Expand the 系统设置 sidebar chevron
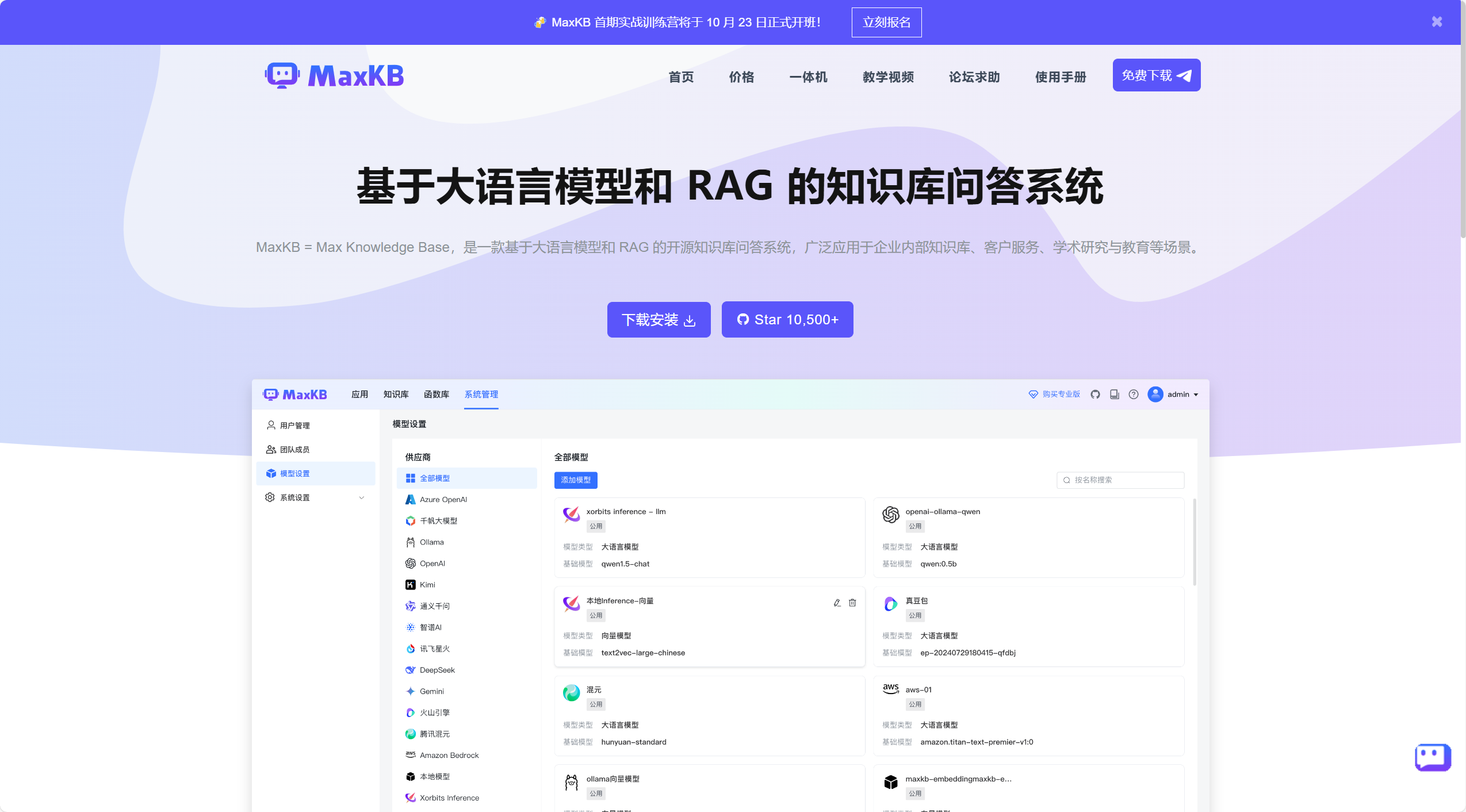 [x=361, y=497]
